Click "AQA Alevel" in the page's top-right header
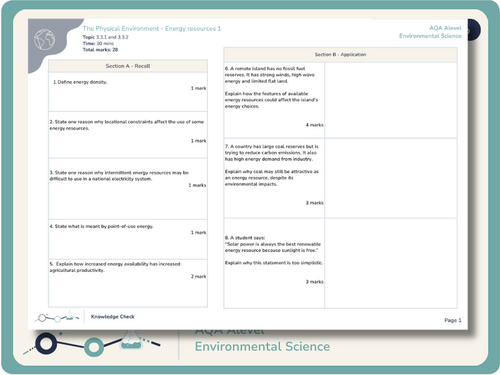 click(x=445, y=28)
